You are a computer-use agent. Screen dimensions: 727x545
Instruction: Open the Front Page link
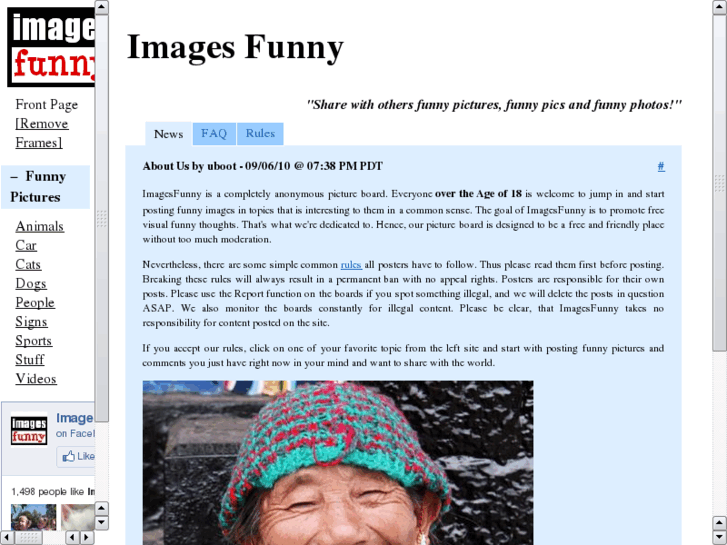tap(46, 104)
